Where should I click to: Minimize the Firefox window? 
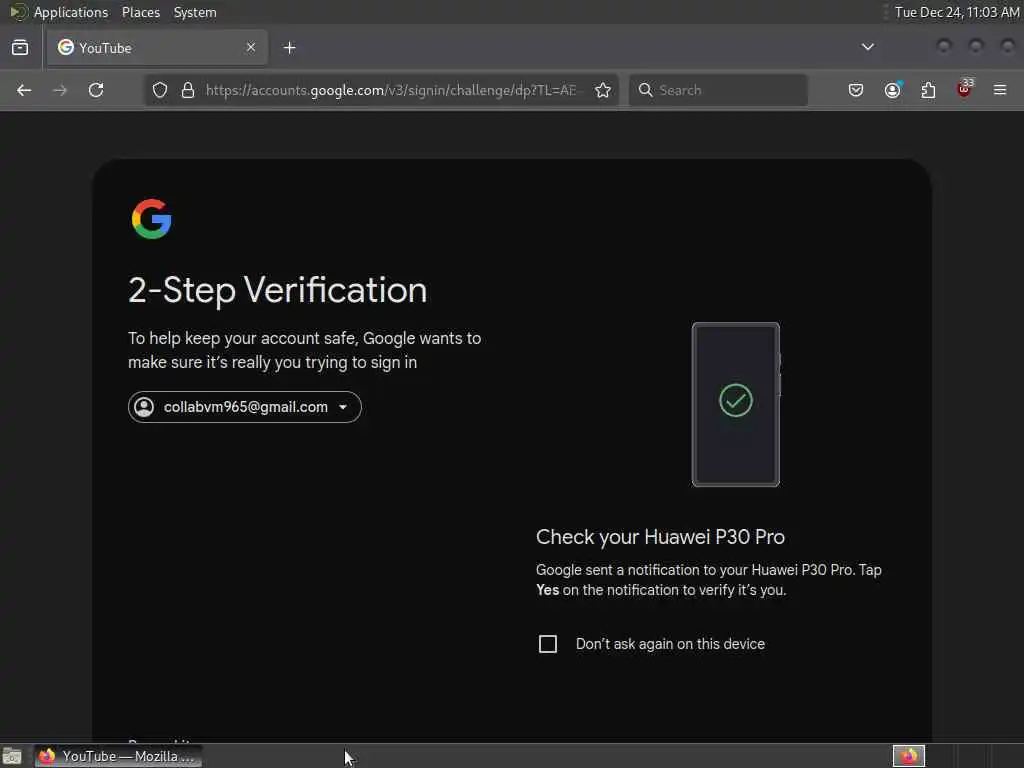pos(944,46)
